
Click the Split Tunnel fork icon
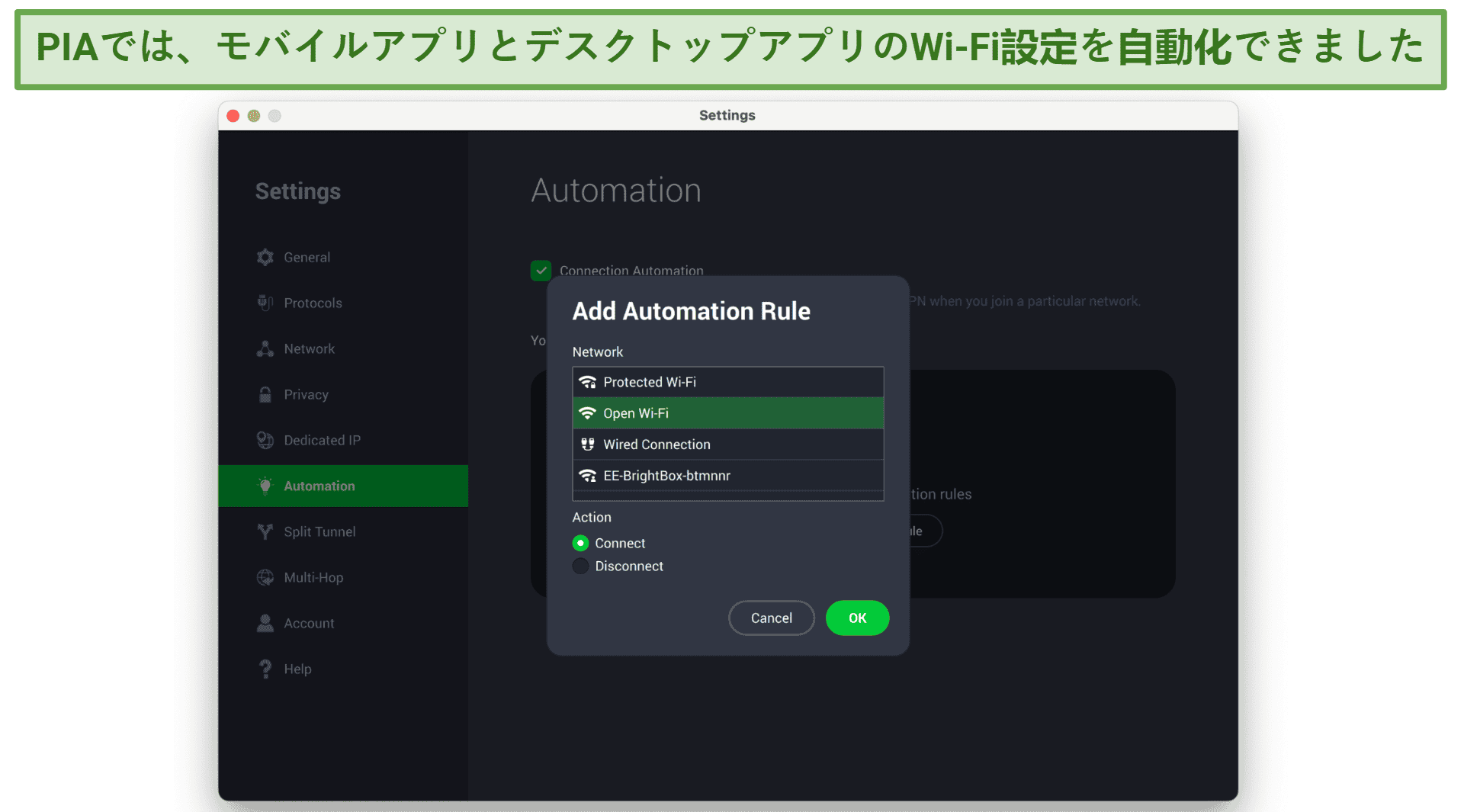(x=265, y=532)
